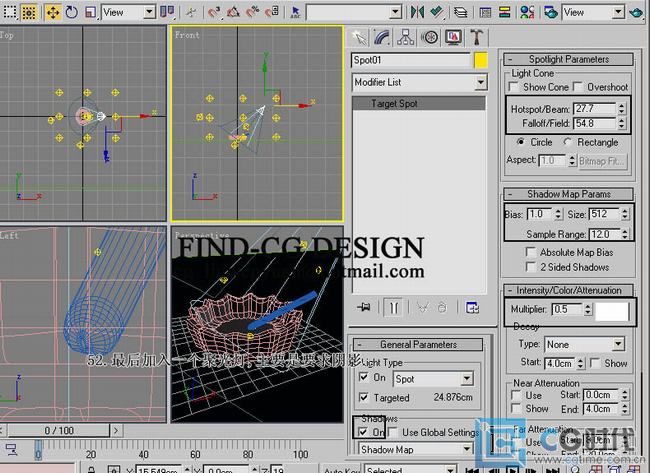The width and height of the screenshot is (650, 473).
Task: Switch to the Modify command panel tab
Action: click(382, 38)
